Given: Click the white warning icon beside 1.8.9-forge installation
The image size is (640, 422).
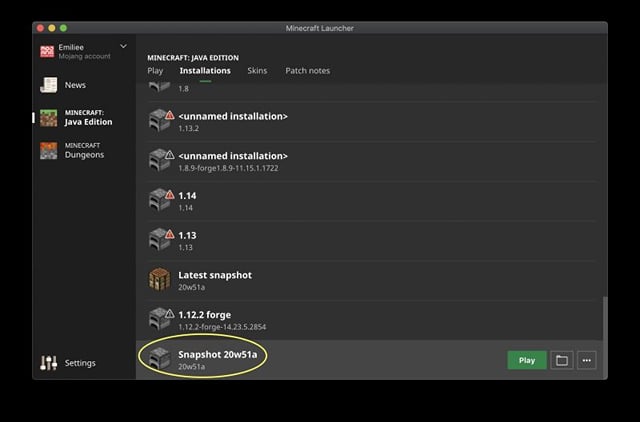Looking at the screenshot, I should pyautogui.click(x=170, y=155).
